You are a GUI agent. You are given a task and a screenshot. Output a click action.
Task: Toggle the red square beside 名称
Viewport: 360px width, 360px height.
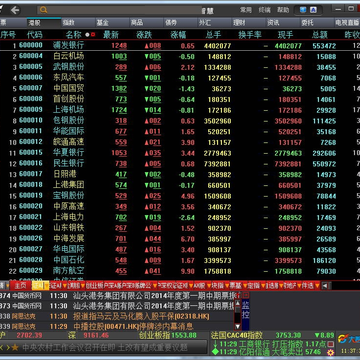tap(93, 35)
